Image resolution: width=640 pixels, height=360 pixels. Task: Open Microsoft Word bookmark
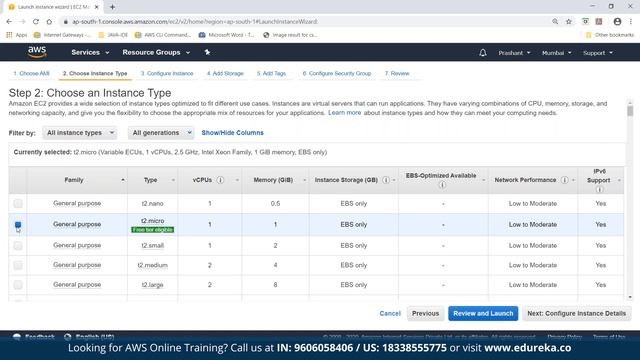pyautogui.click(x=226, y=35)
